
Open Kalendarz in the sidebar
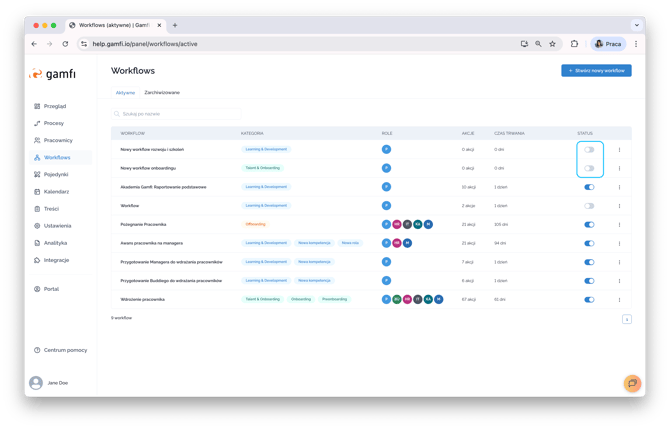click(57, 191)
